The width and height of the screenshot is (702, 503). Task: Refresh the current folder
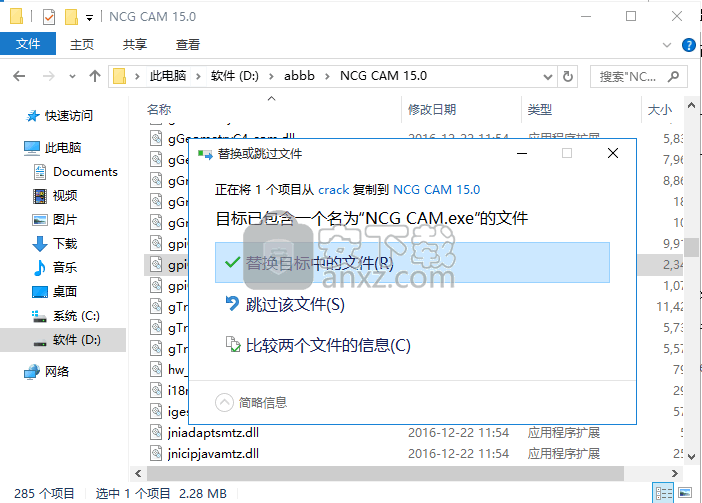coord(568,77)
